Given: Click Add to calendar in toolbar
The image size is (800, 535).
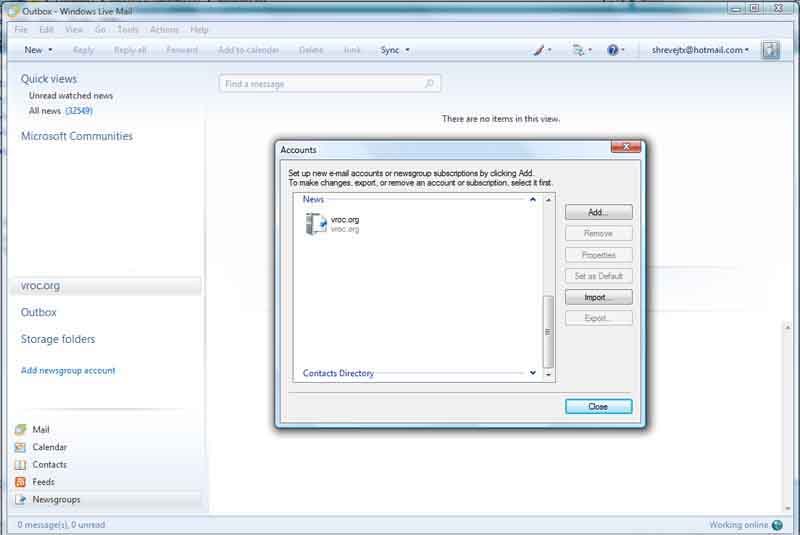Looking at the screenshot, I should click(x=248, y=50).
